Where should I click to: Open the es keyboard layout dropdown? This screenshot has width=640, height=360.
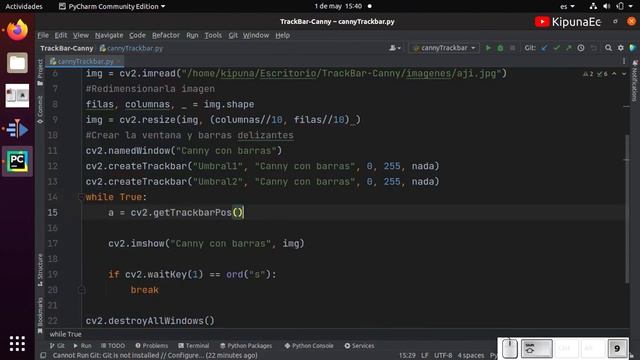coord(567,6)
